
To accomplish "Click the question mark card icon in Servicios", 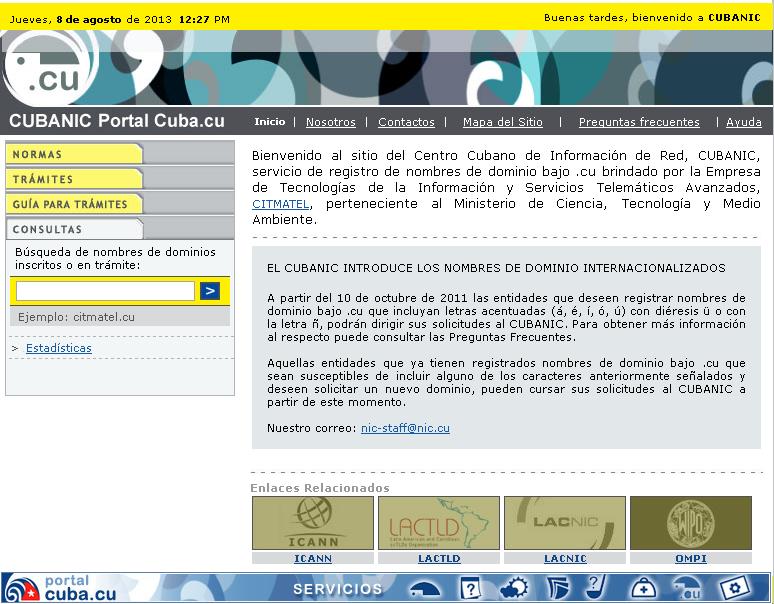I will [x=471, y=588].
